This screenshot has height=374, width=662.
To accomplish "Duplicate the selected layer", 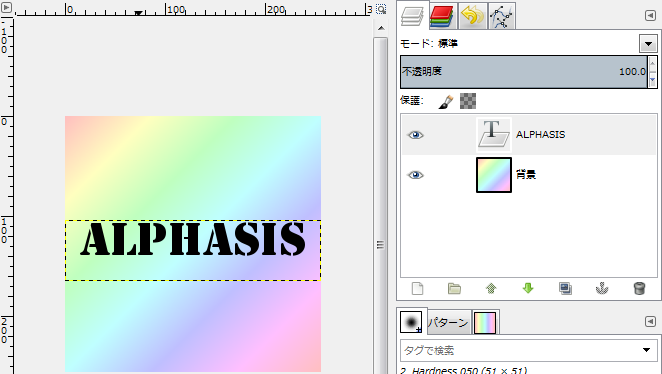I will tap(565, 289).
